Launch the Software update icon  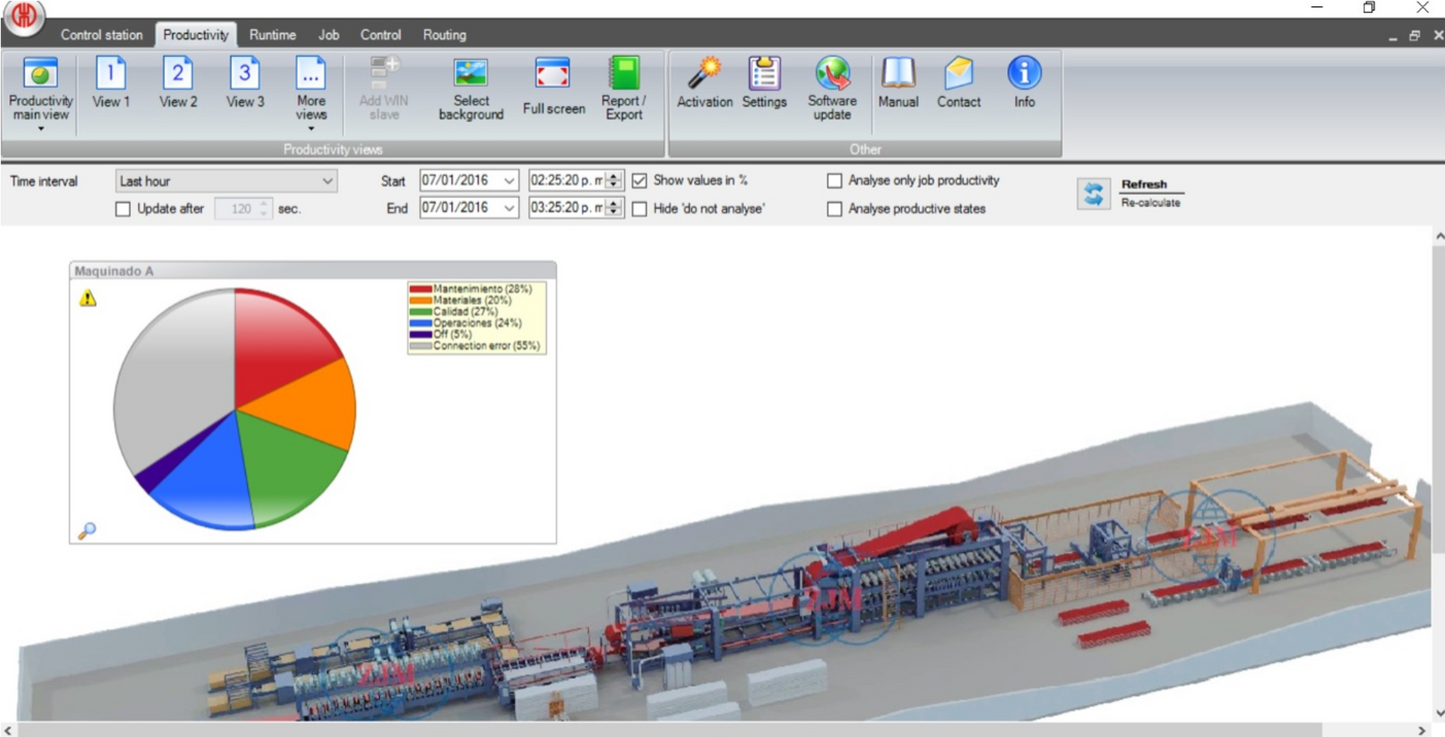click(832, 75)
